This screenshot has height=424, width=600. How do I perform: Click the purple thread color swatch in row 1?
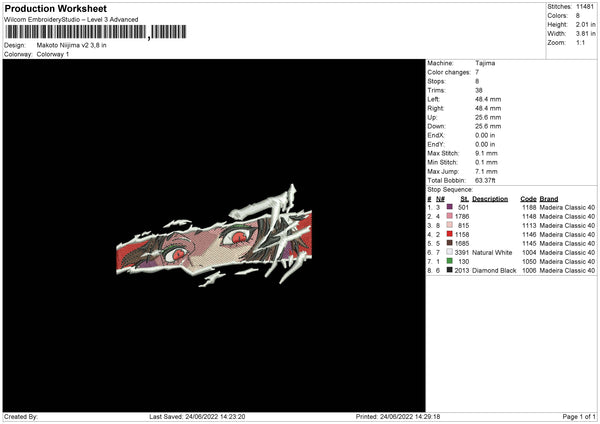[x=450, y=207]
